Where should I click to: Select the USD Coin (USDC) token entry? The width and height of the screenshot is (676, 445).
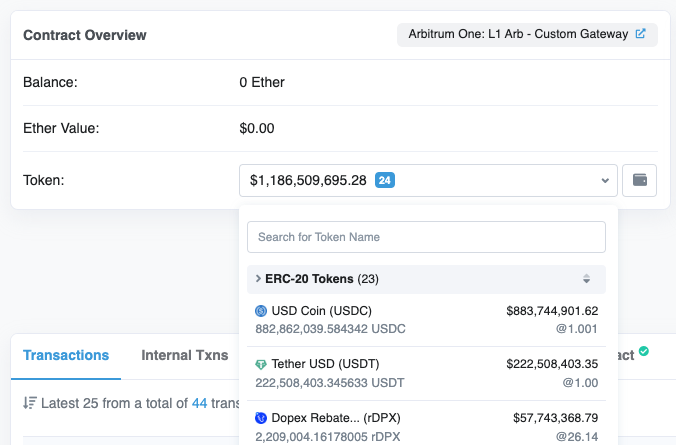[x=426, y=320]
